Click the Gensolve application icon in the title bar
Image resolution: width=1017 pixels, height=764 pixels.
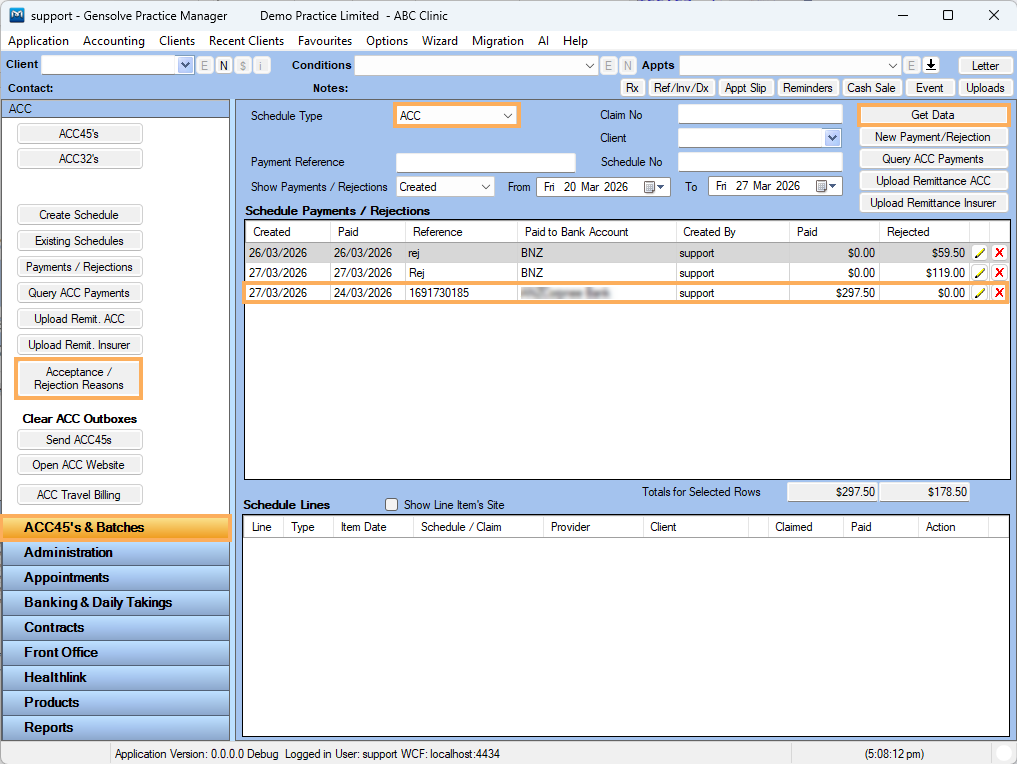pos(17,15)
